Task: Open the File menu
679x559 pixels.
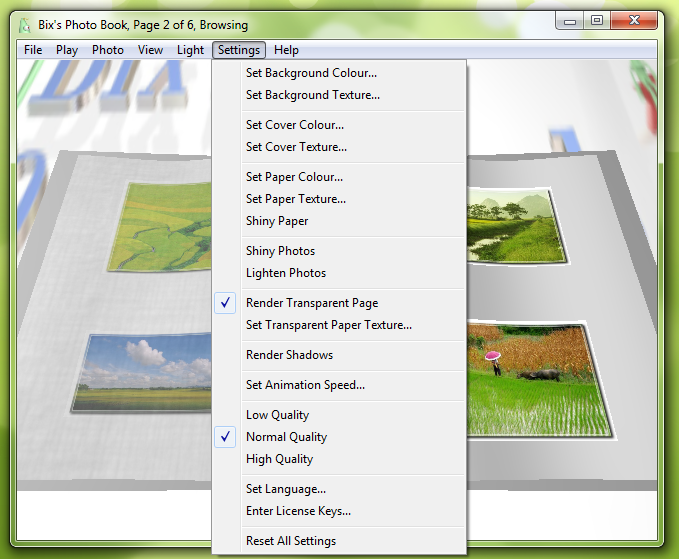Action: tap(33, 50)
